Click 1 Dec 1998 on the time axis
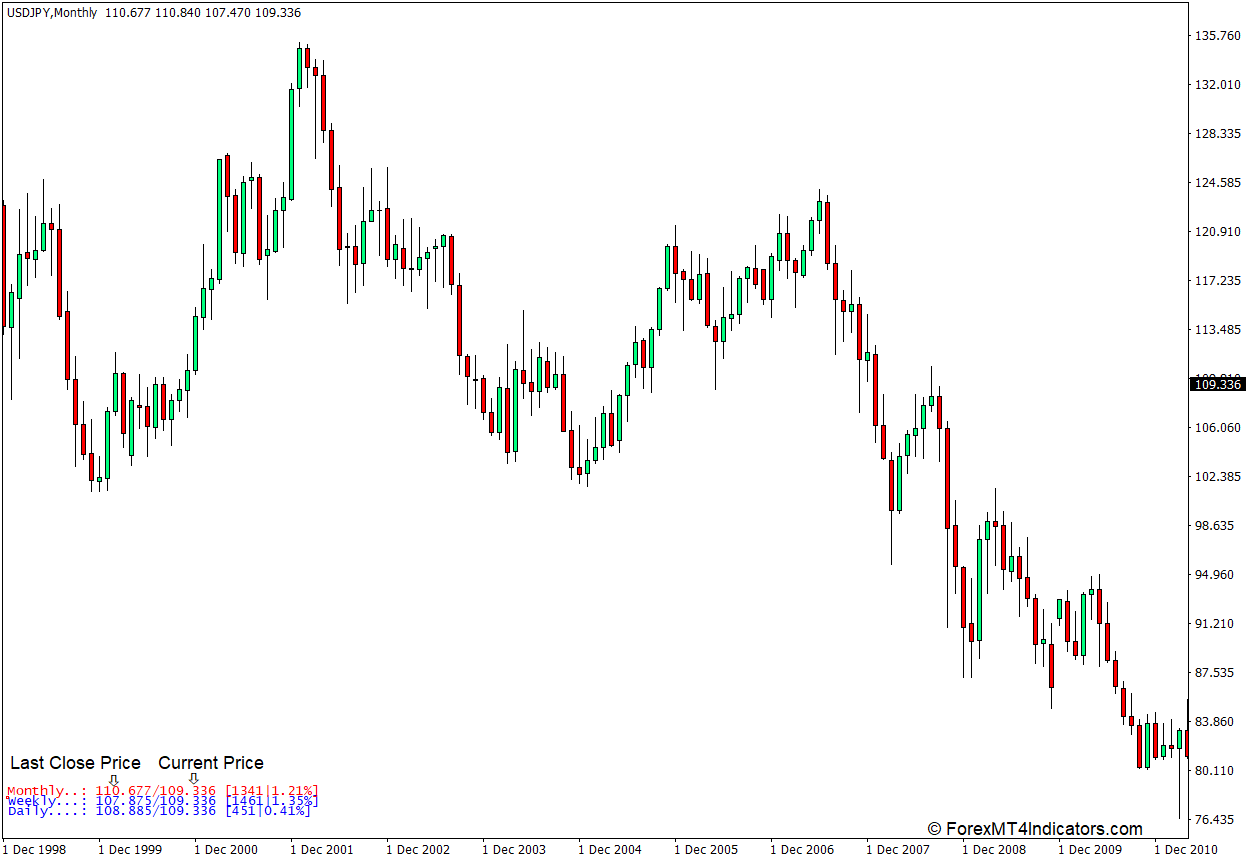This screenshot has height=862, width=1252. point(34,850)
